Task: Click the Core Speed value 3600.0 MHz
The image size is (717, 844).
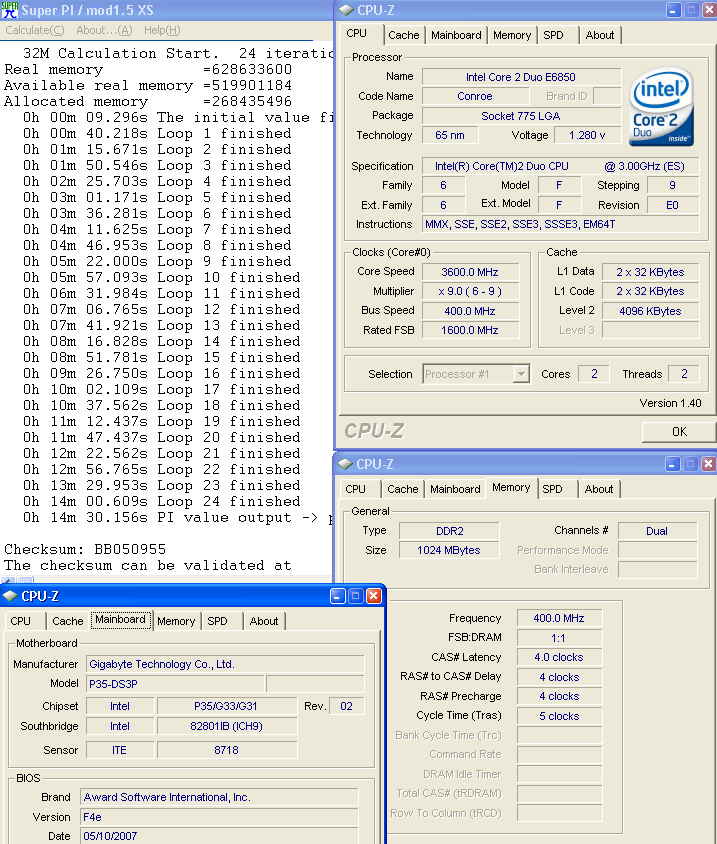Action: (470, 272)
